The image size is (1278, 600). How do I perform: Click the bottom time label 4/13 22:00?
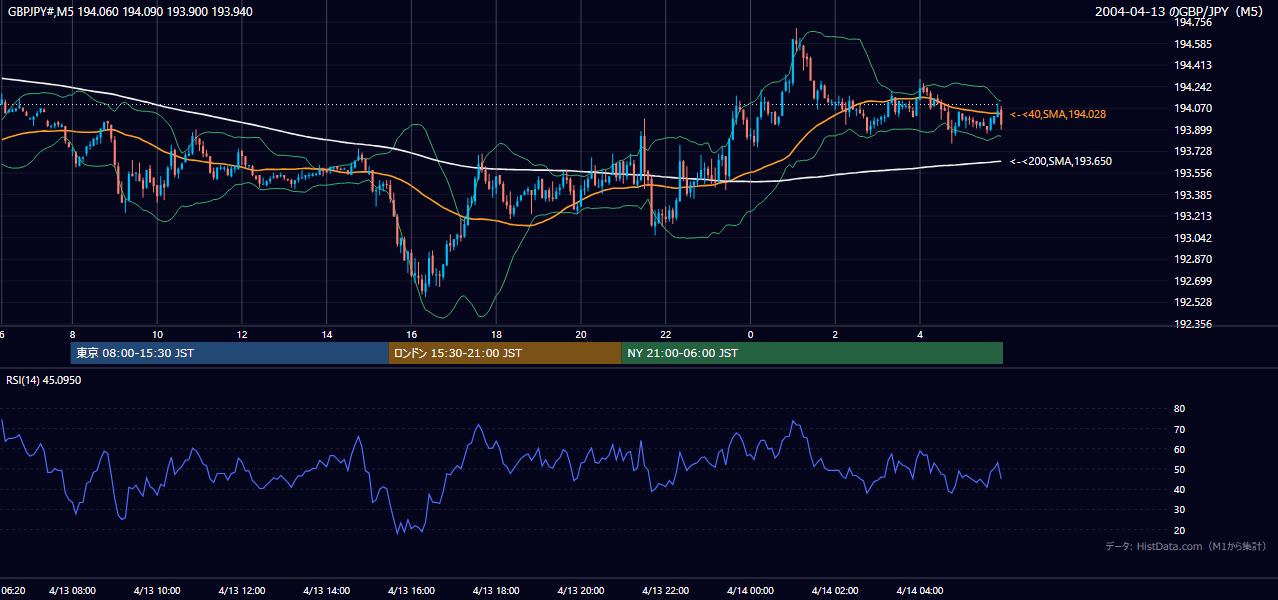pyautogui.click(x=666, y=591)
